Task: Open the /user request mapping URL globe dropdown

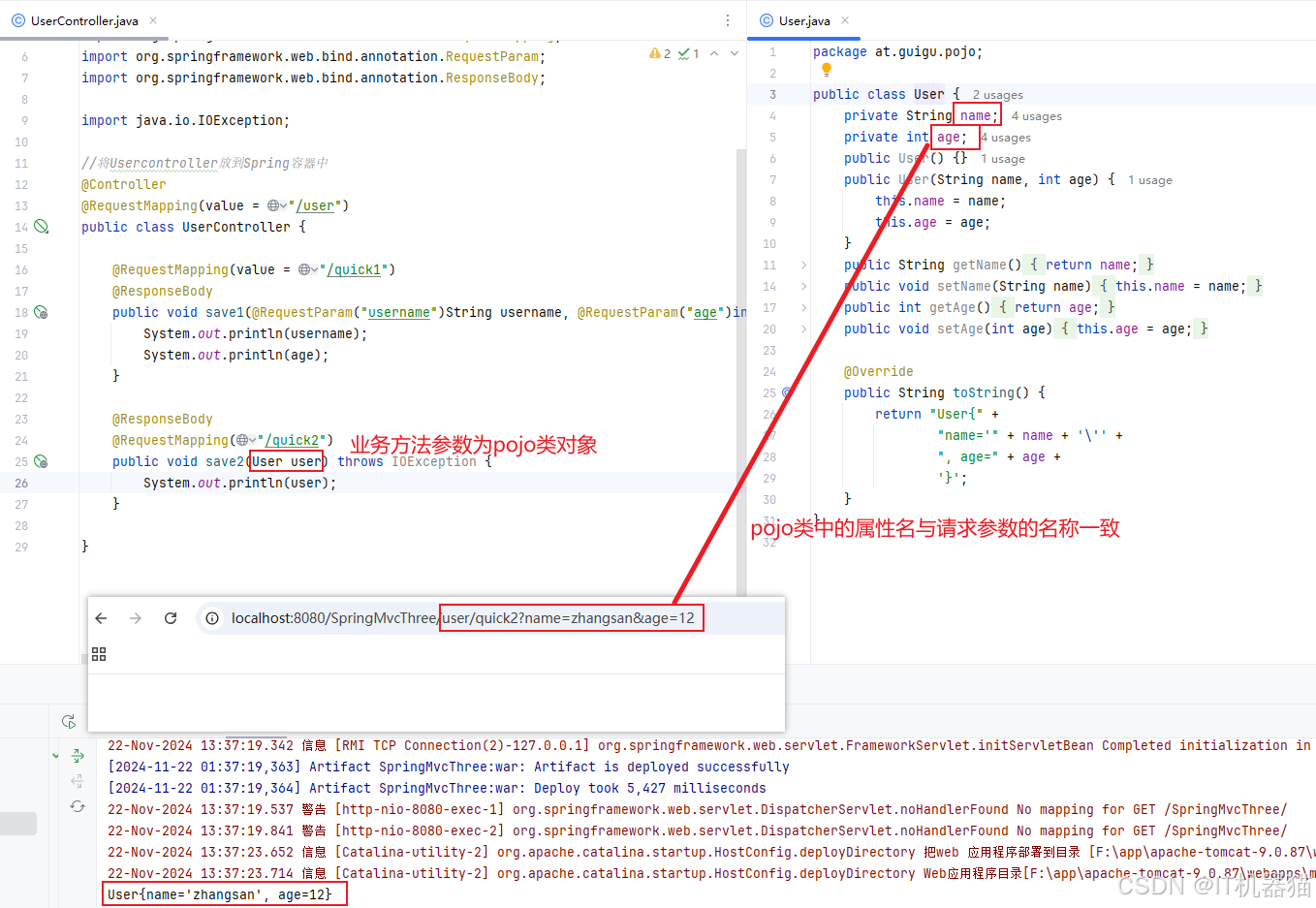Action: tap(277, 205)
